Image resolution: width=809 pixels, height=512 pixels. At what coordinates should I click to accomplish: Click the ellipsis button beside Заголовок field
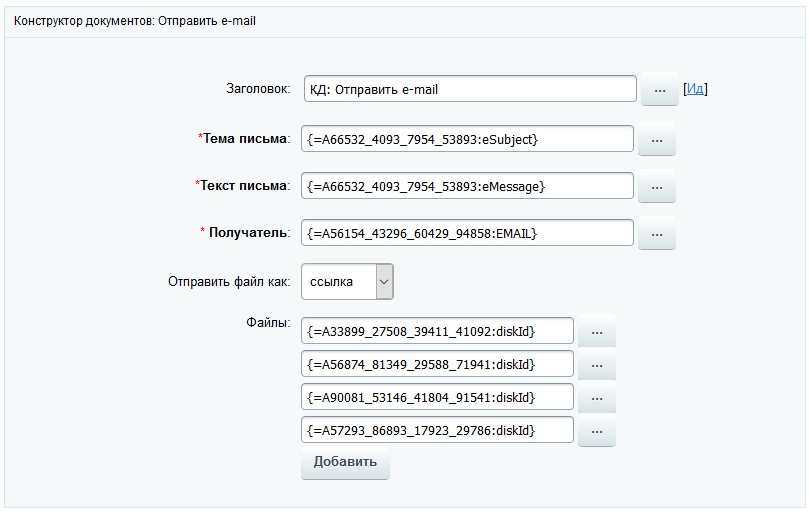click(659, 90)
